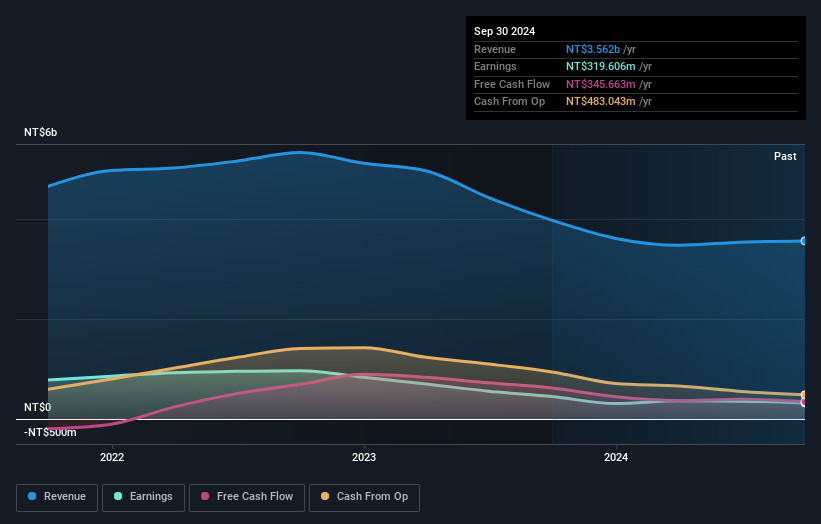Click the -NT$500m y-axis label

tap(50, 432)
